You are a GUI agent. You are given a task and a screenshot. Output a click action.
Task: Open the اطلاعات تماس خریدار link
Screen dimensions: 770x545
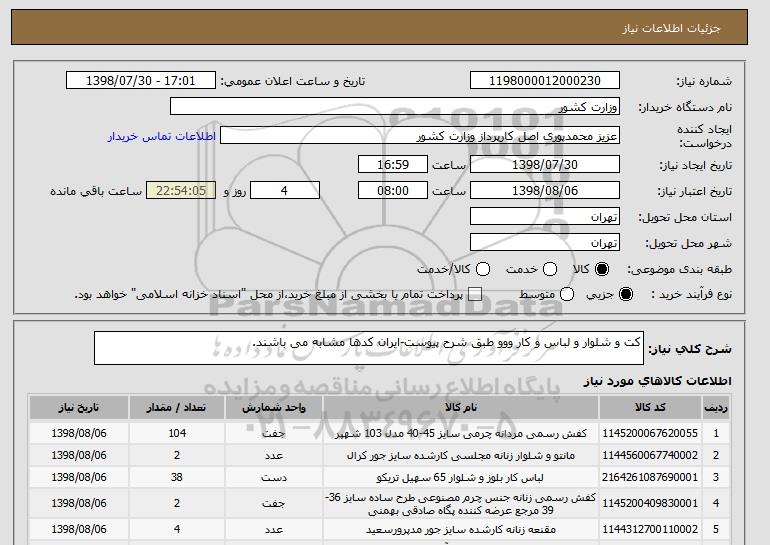pyautogui.click(x=162, y=136)
